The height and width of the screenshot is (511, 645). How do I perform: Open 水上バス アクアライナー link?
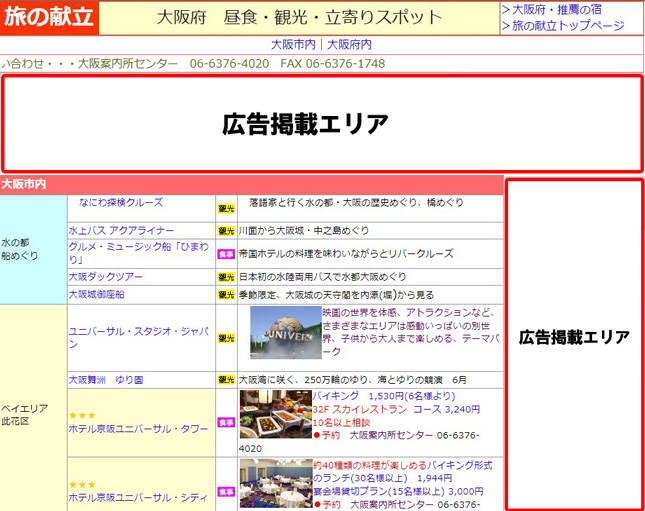(x=121, y=230)
